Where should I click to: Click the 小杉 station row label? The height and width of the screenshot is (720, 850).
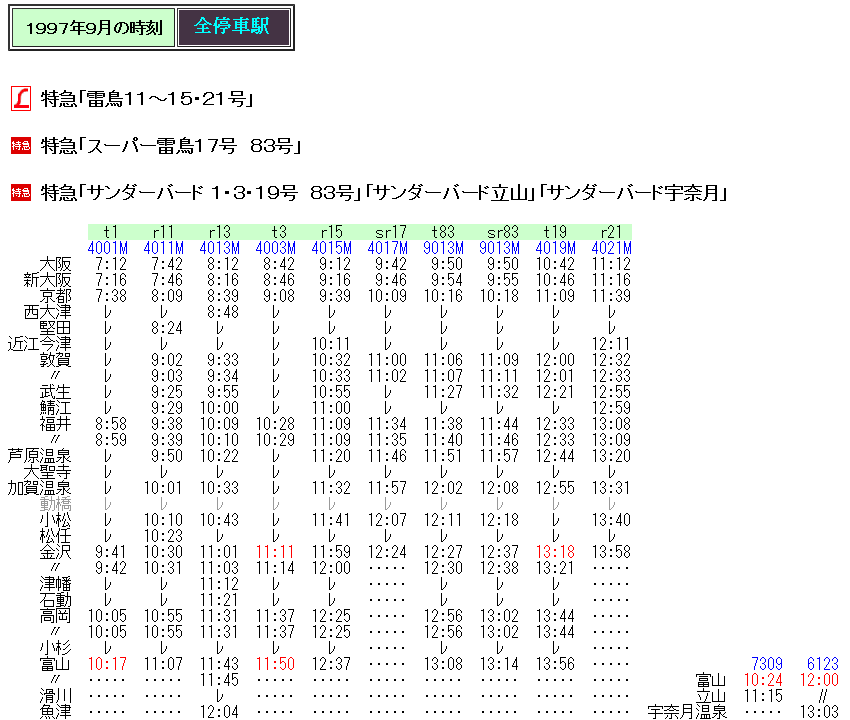coord(55,648)
